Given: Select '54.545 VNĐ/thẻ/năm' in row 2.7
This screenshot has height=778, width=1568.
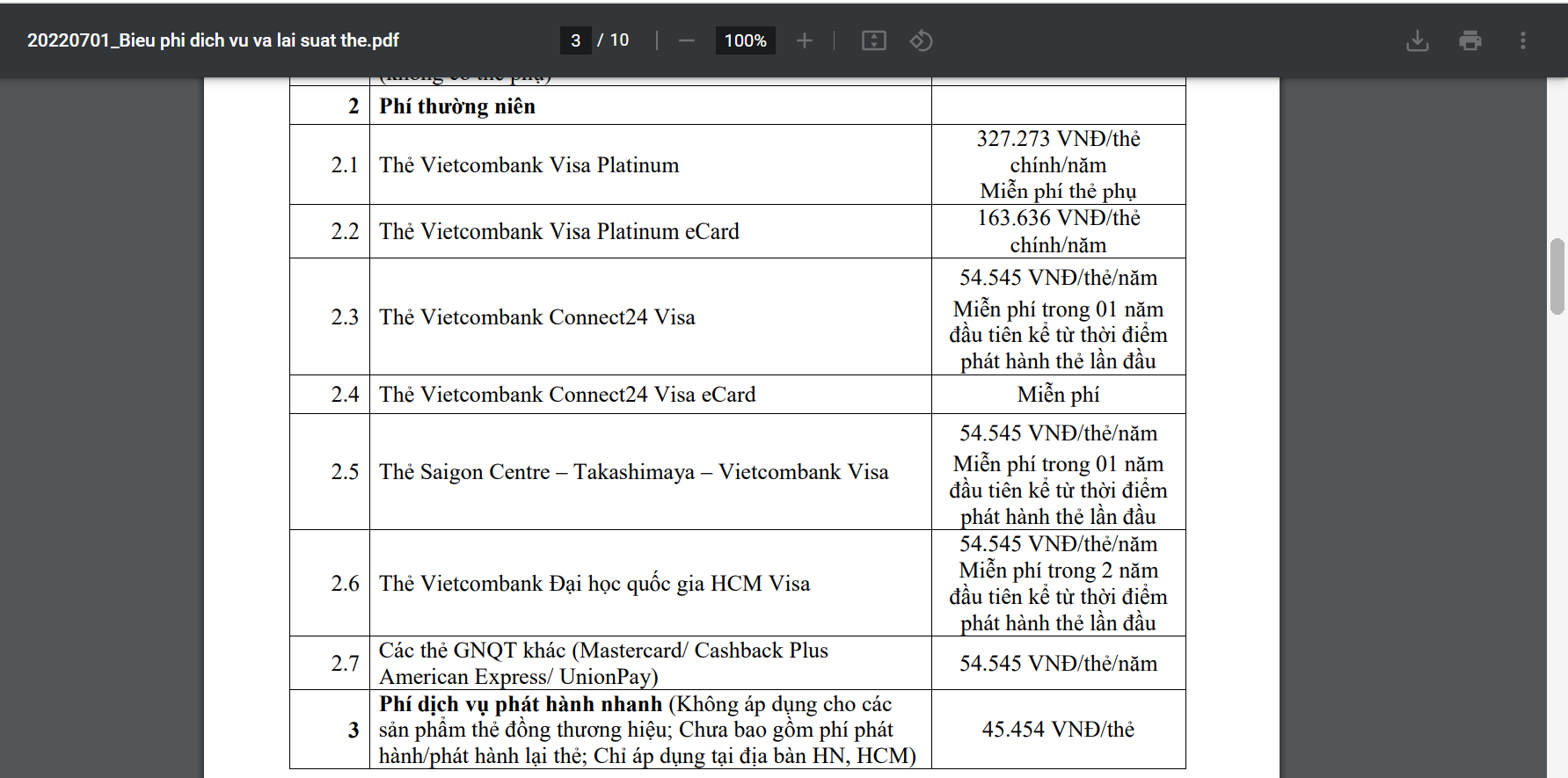Looking at the screenshot, I should tap(1058, 664).
